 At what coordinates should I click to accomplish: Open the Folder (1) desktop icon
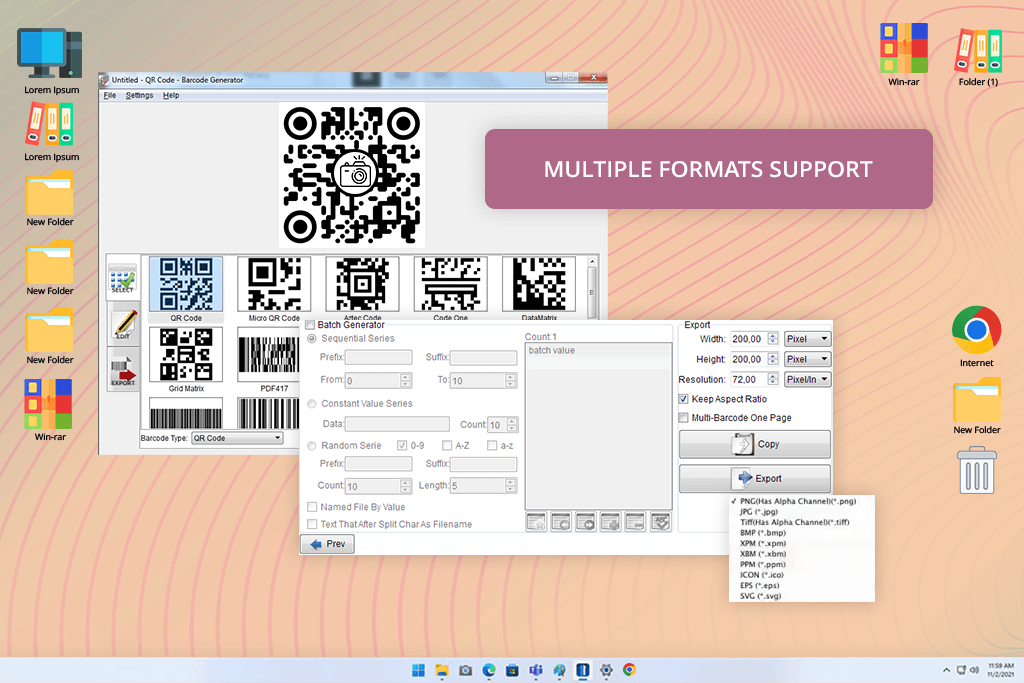pyautogui.click(x=978, y=57)
